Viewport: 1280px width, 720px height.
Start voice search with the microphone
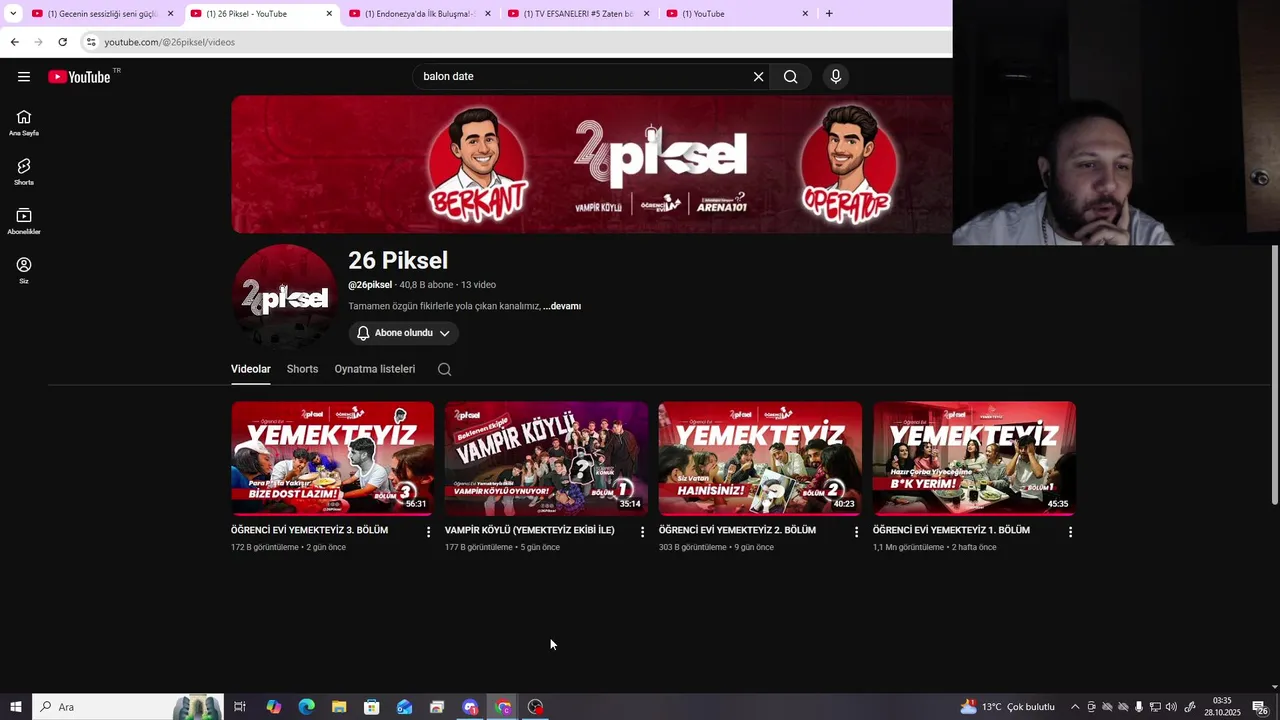(836, 77)
